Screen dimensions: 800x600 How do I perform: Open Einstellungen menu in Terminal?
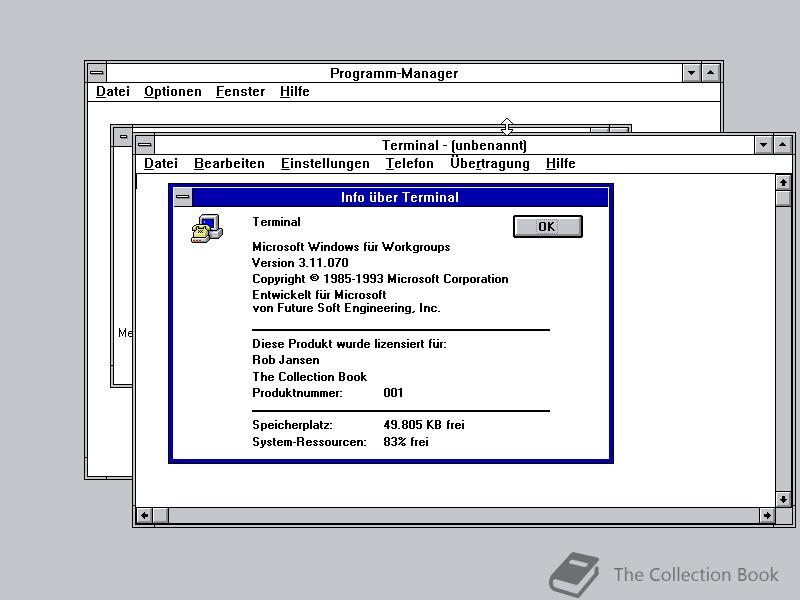pyautogui.click(x=325, y=163)
